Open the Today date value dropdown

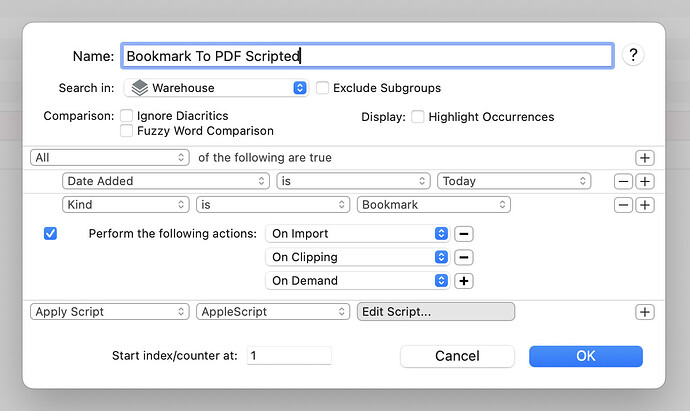[514, 181]
